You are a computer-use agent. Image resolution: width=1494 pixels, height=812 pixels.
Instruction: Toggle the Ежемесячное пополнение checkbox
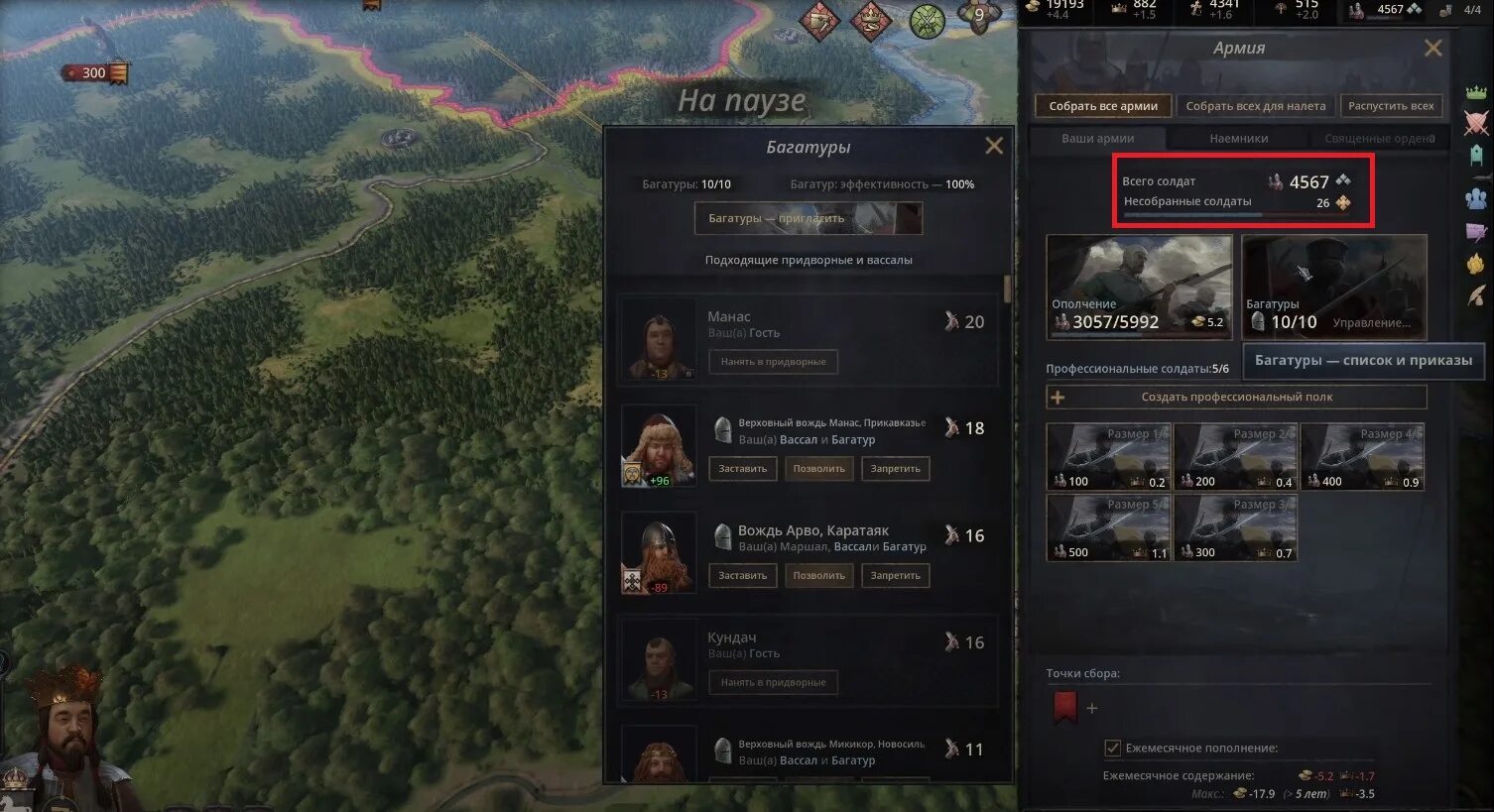coord(1113,748)
